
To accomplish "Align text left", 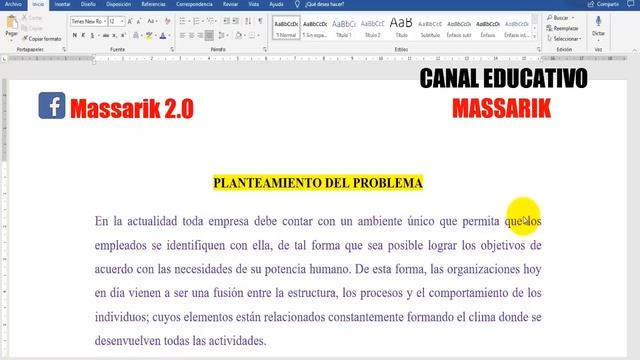I will (182, 36).
